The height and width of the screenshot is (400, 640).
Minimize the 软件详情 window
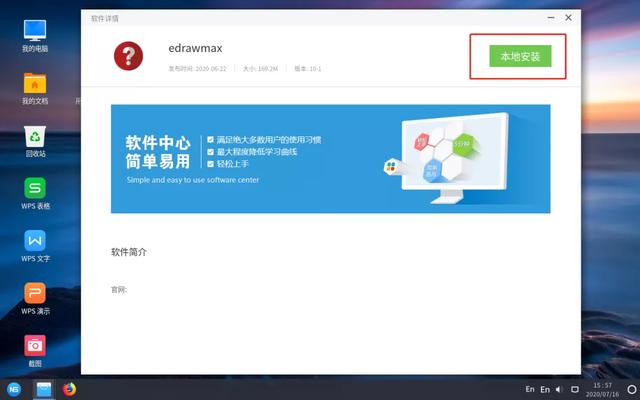551,18
